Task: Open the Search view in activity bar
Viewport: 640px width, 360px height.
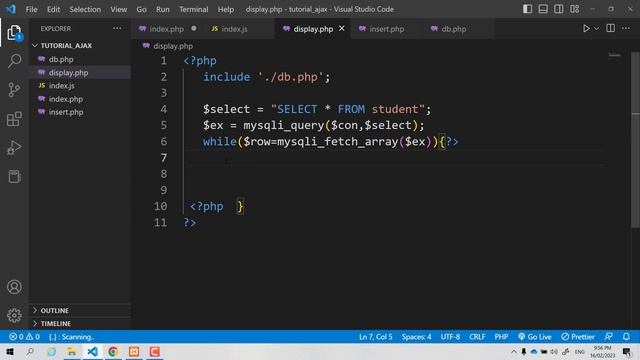Action: [x=14, y=61]
